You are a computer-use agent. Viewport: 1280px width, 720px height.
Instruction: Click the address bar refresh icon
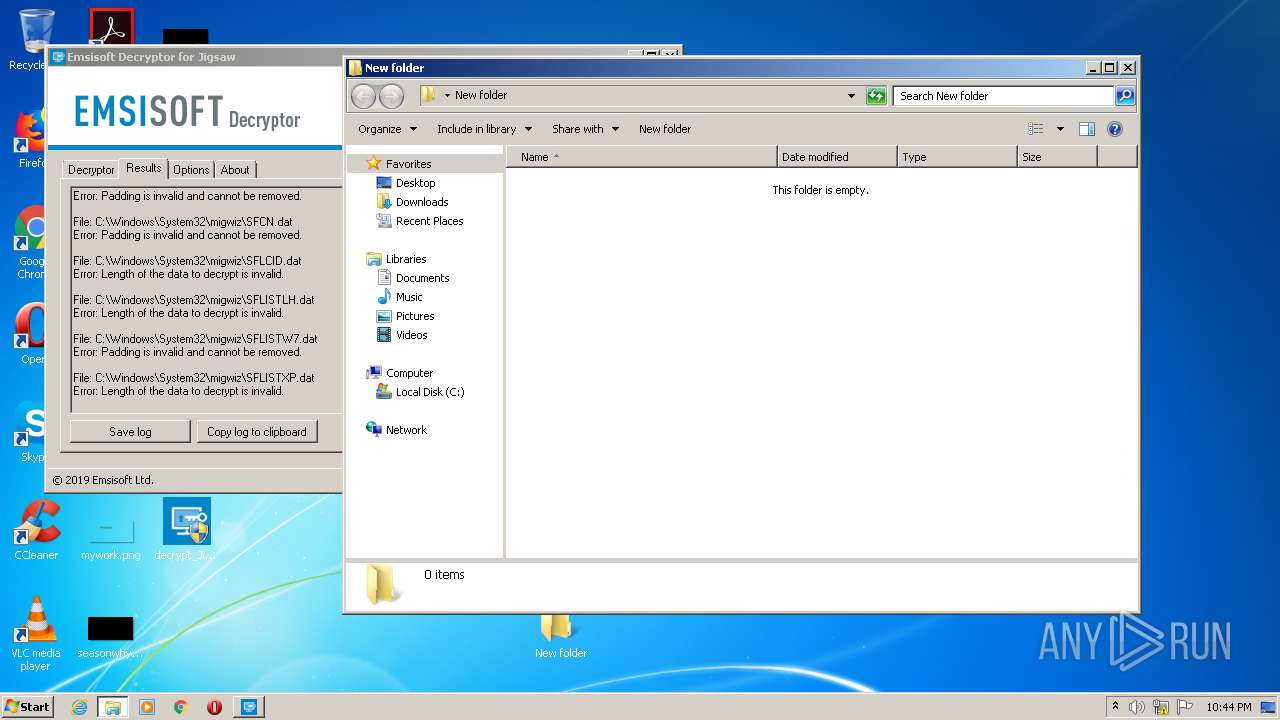tap(876, 96)
